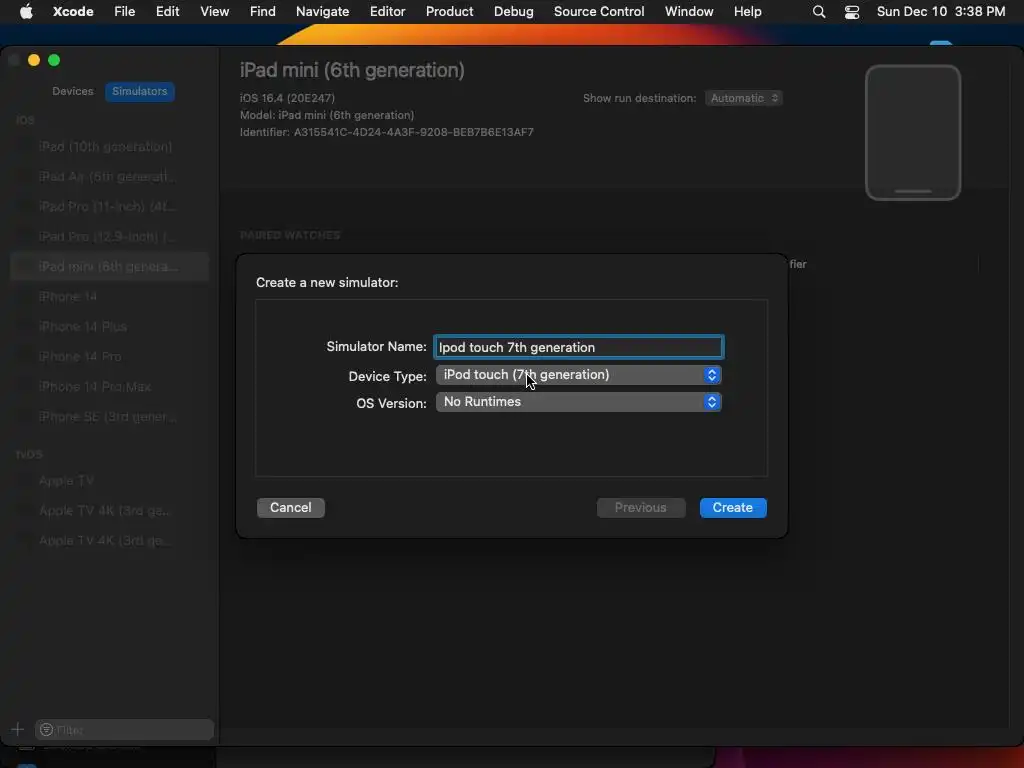Click the Filter field in sidebar
This screenshot has height=768, width=1024.
pos(124,729)
